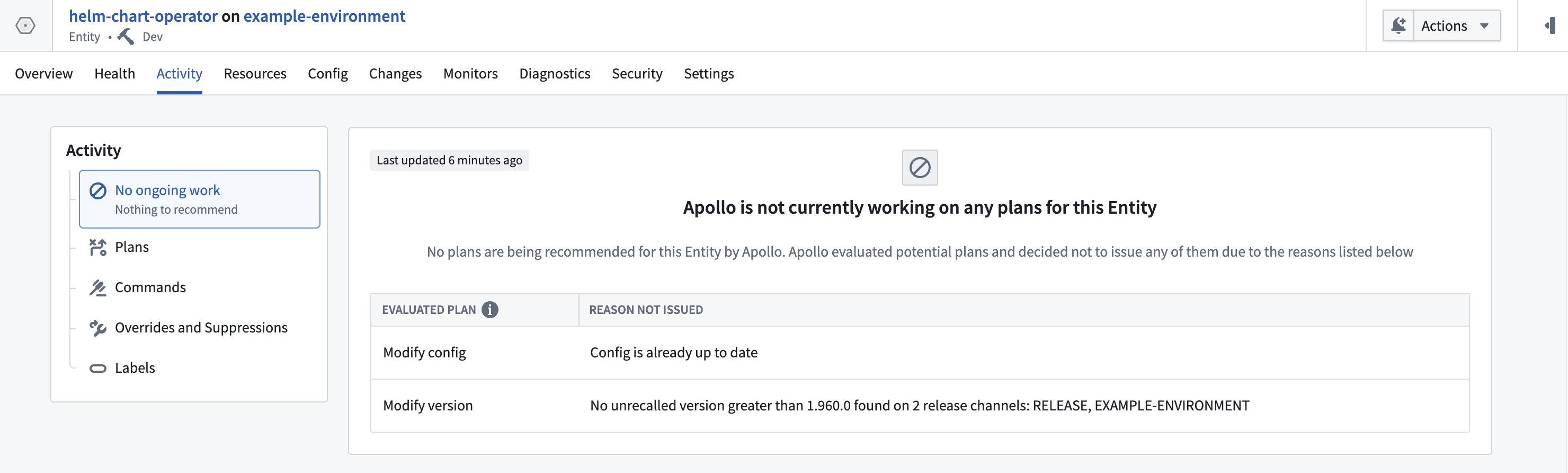Click the entity hexagon icon in header
This screenshot has width=1568, height=473.
click(25, 25)
